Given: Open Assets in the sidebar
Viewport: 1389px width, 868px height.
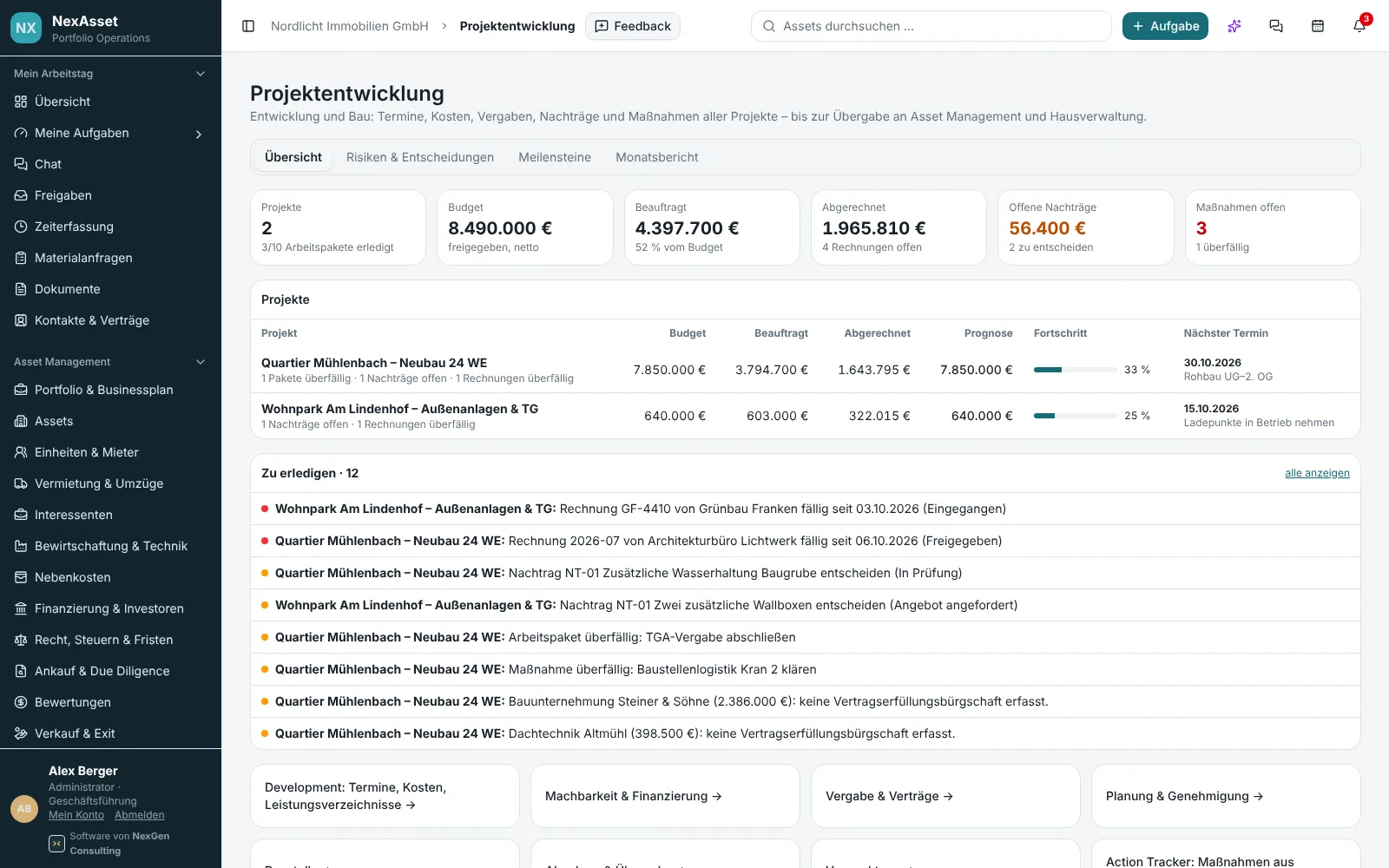Looking at the screenshot, I should [x=110, y=421].
